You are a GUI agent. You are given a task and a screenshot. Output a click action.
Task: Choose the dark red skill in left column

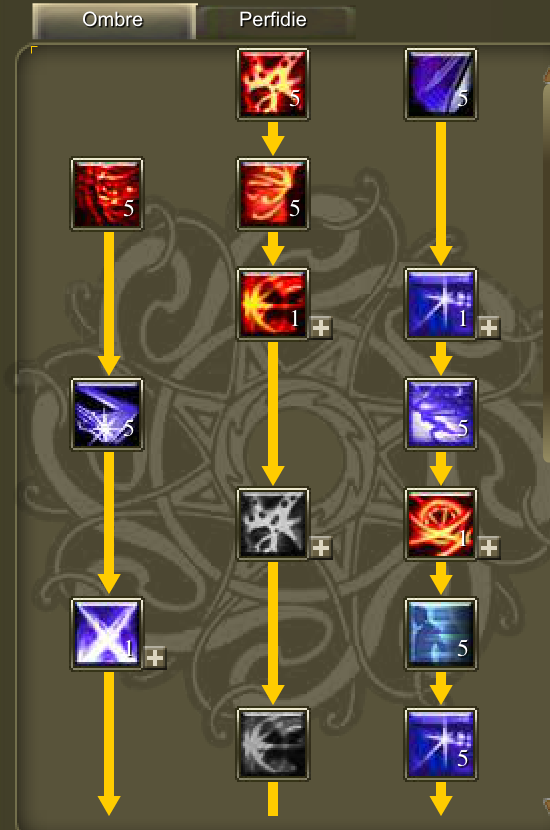(x=107, y=194)
